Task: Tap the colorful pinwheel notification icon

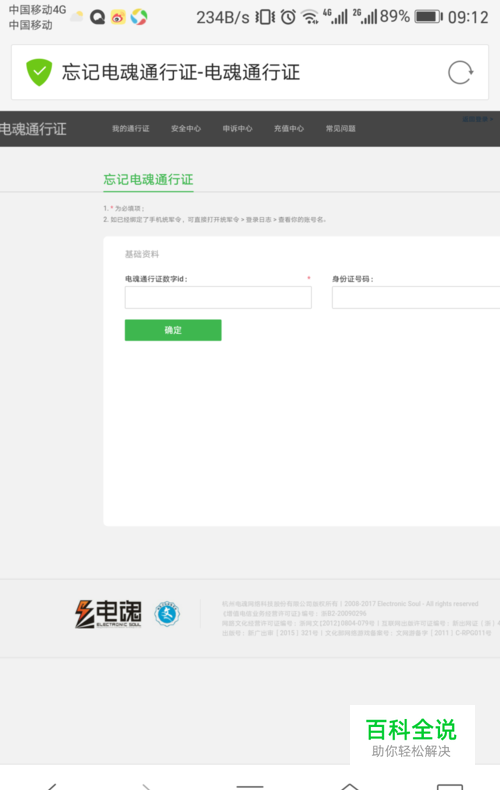Action: click(139, 18)
